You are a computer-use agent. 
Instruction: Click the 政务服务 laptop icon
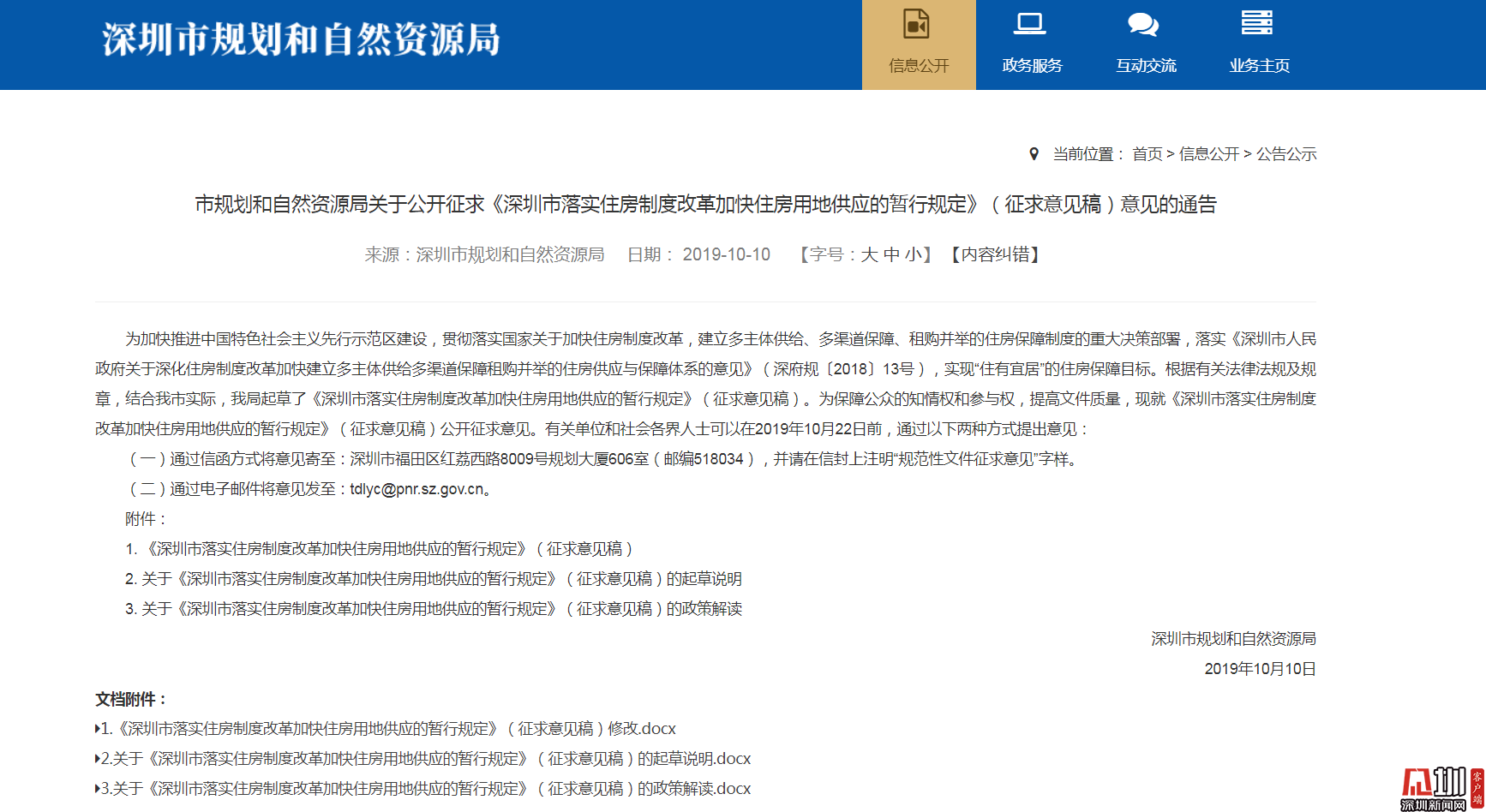pos(1030,24)
